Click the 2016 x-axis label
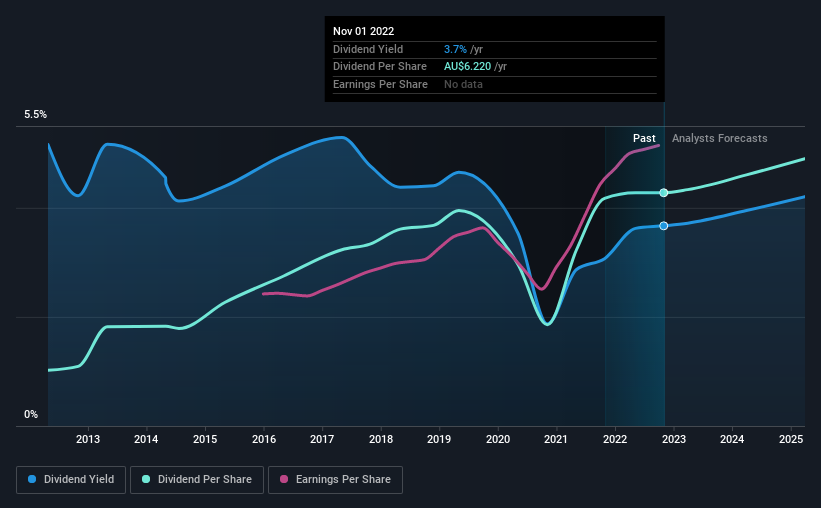The height and width of the screenshot is (508, 821). pyautogui.click(x=264, y=439)
